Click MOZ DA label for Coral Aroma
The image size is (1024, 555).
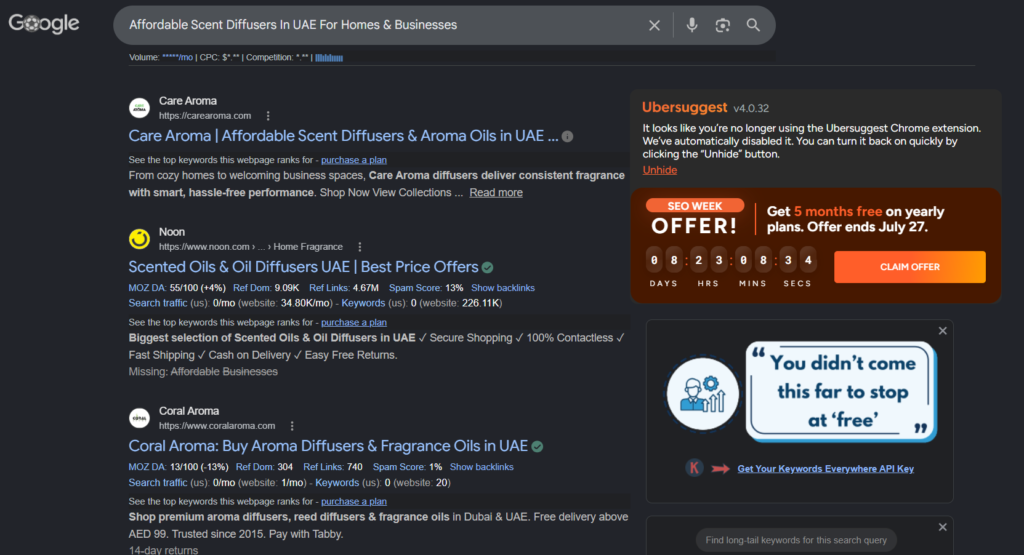coord(148,467)
